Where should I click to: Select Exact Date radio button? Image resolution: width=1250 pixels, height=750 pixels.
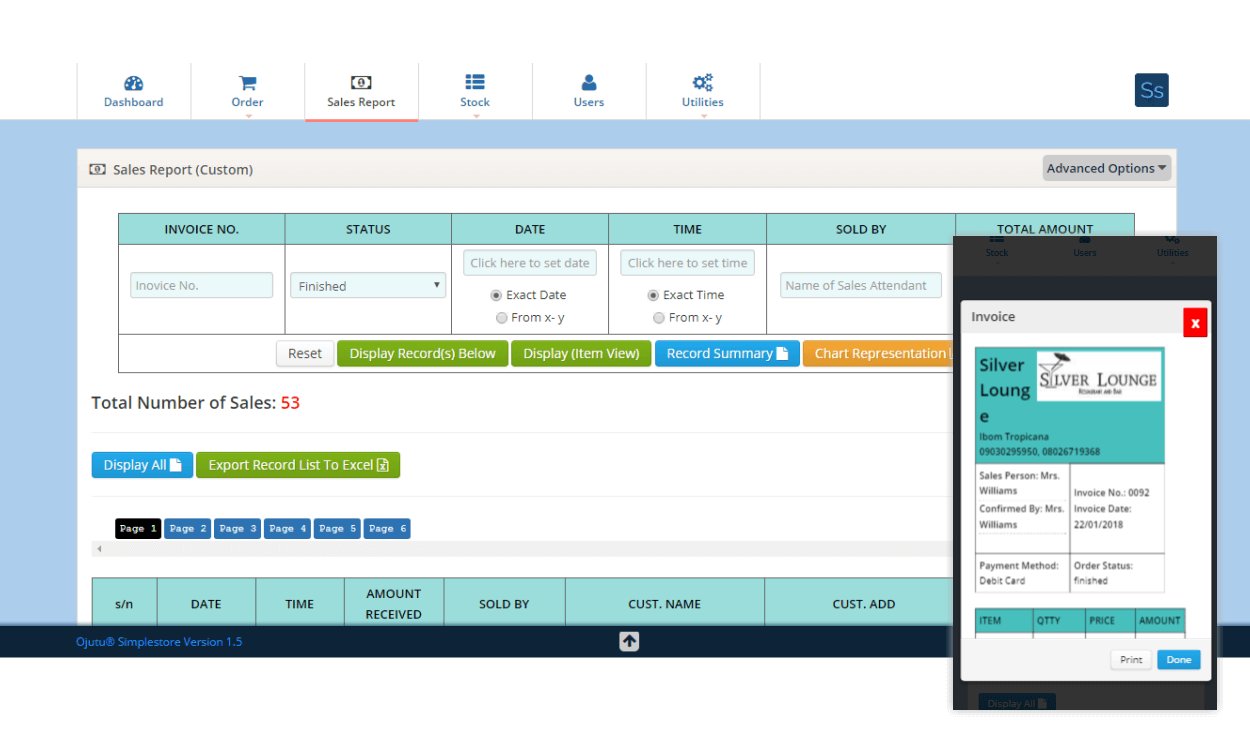(496, 296)
